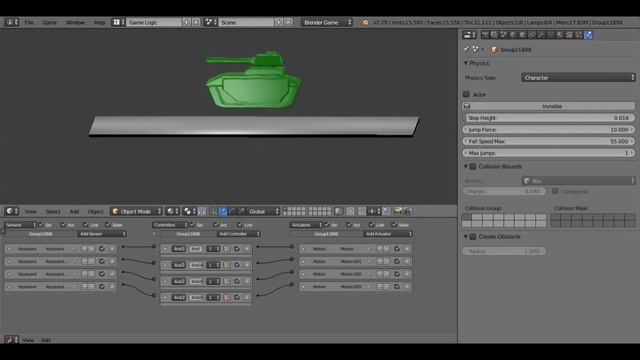The height and width of the screenshot is (360, 640).
Task: Open the 3D viewport View menu
Action: click(31, 211)
